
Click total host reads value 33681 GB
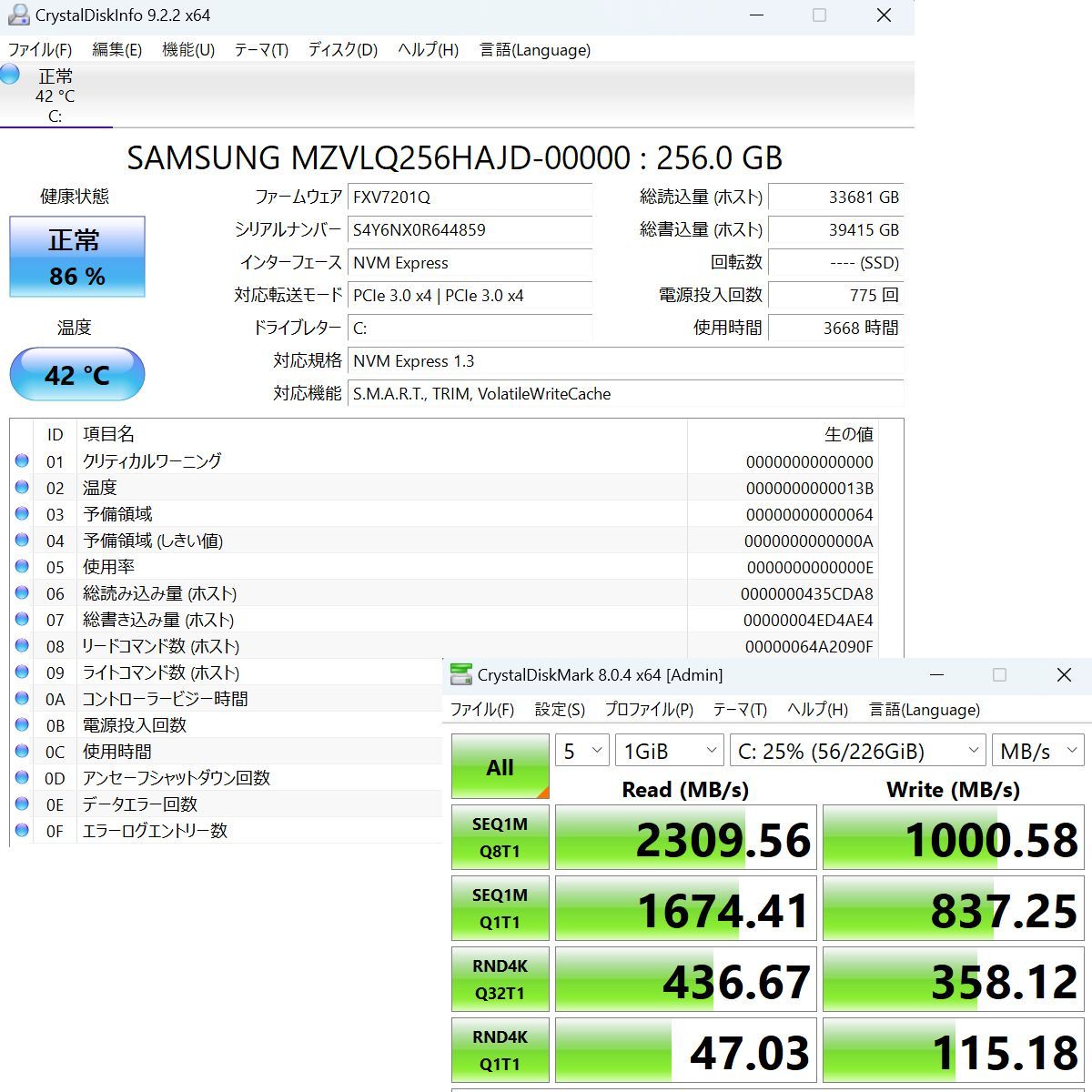(x=835, y=197)
